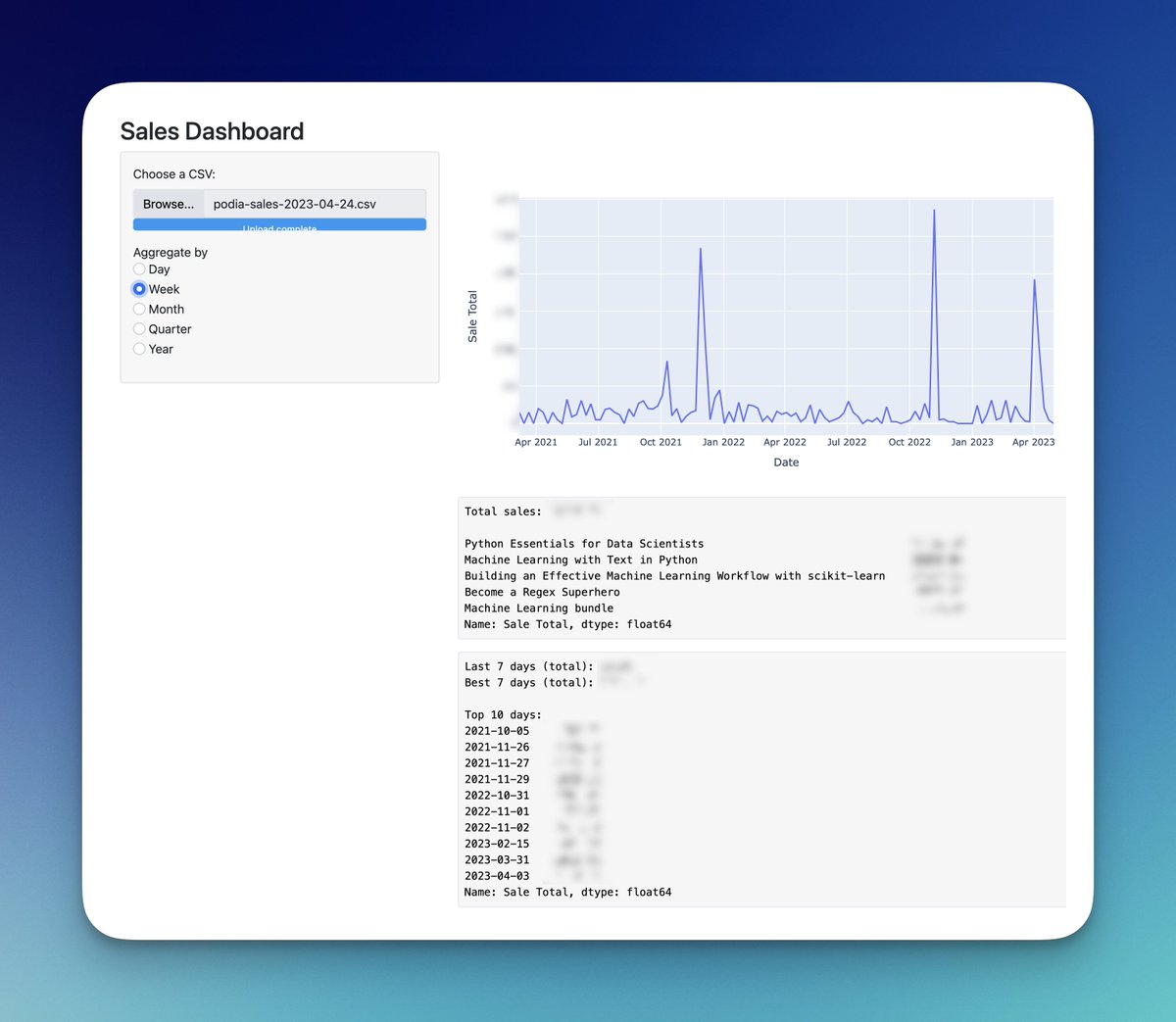Click the 2023-02-15 date row
1176x1022 pixels.
[497, 844]
